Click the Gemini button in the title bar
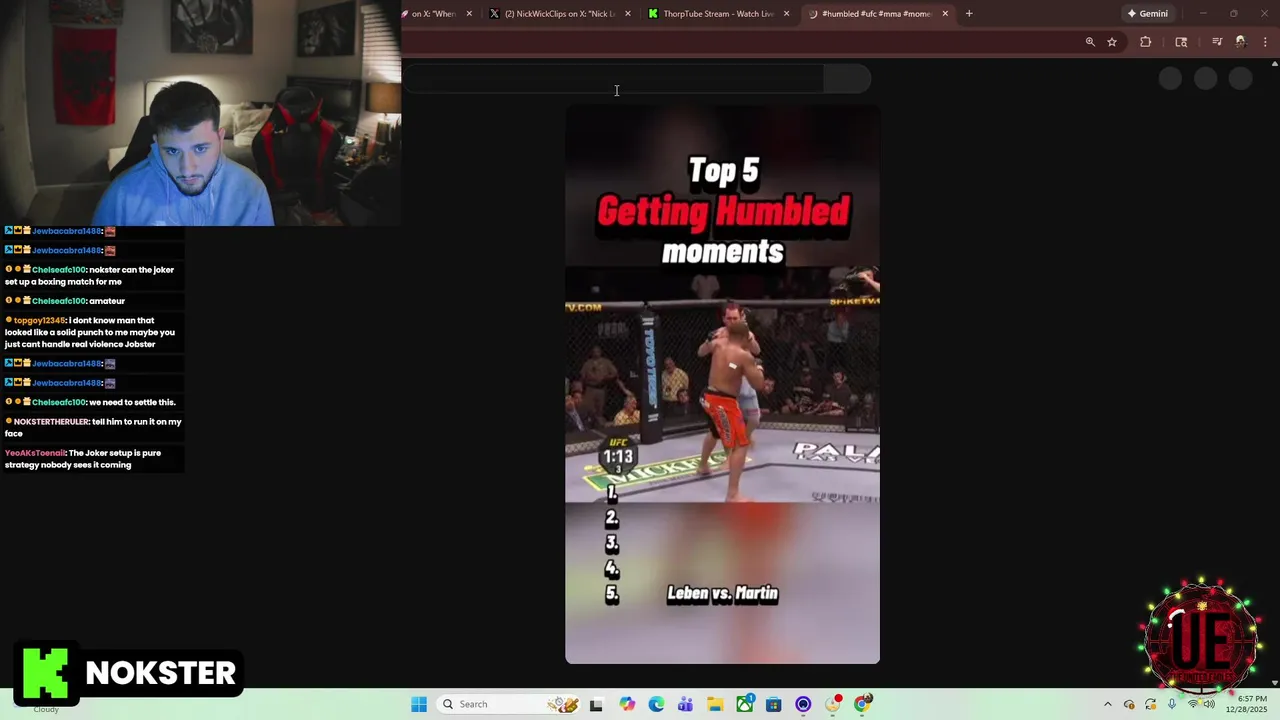 [x=1147, y=14]
